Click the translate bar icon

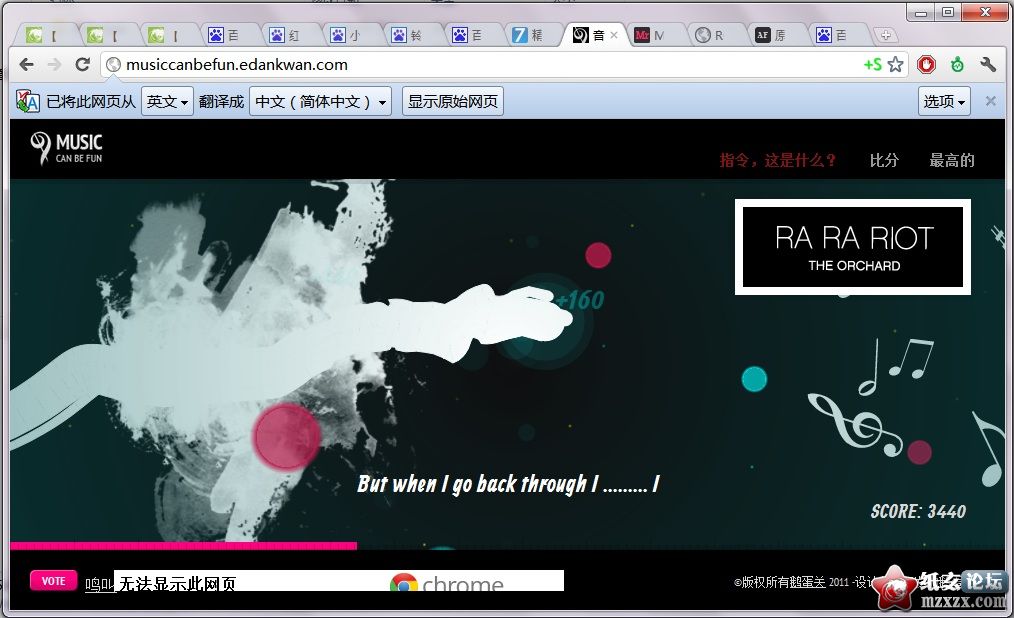coord(27,101)
